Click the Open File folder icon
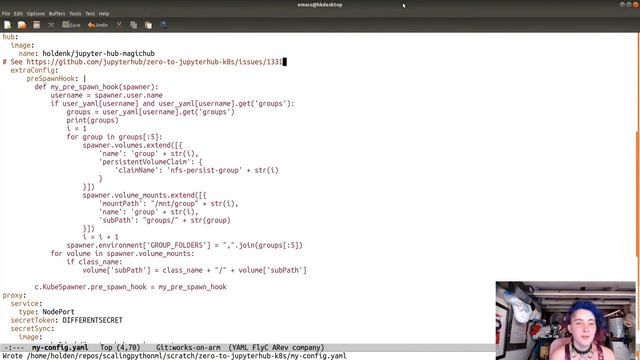The width and height of the screenshot is (640, 360). (22, 25)
